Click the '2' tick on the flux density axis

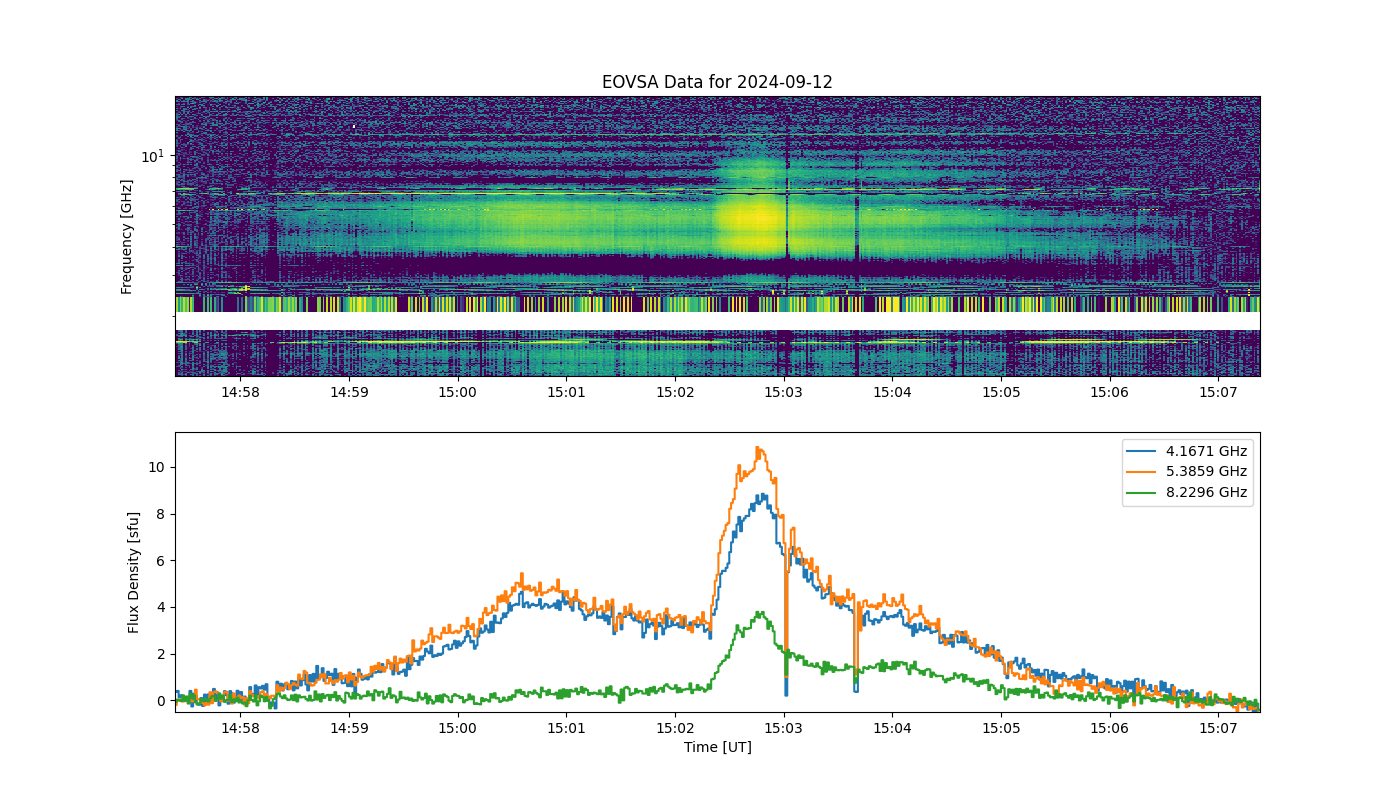tap(162, 654)
